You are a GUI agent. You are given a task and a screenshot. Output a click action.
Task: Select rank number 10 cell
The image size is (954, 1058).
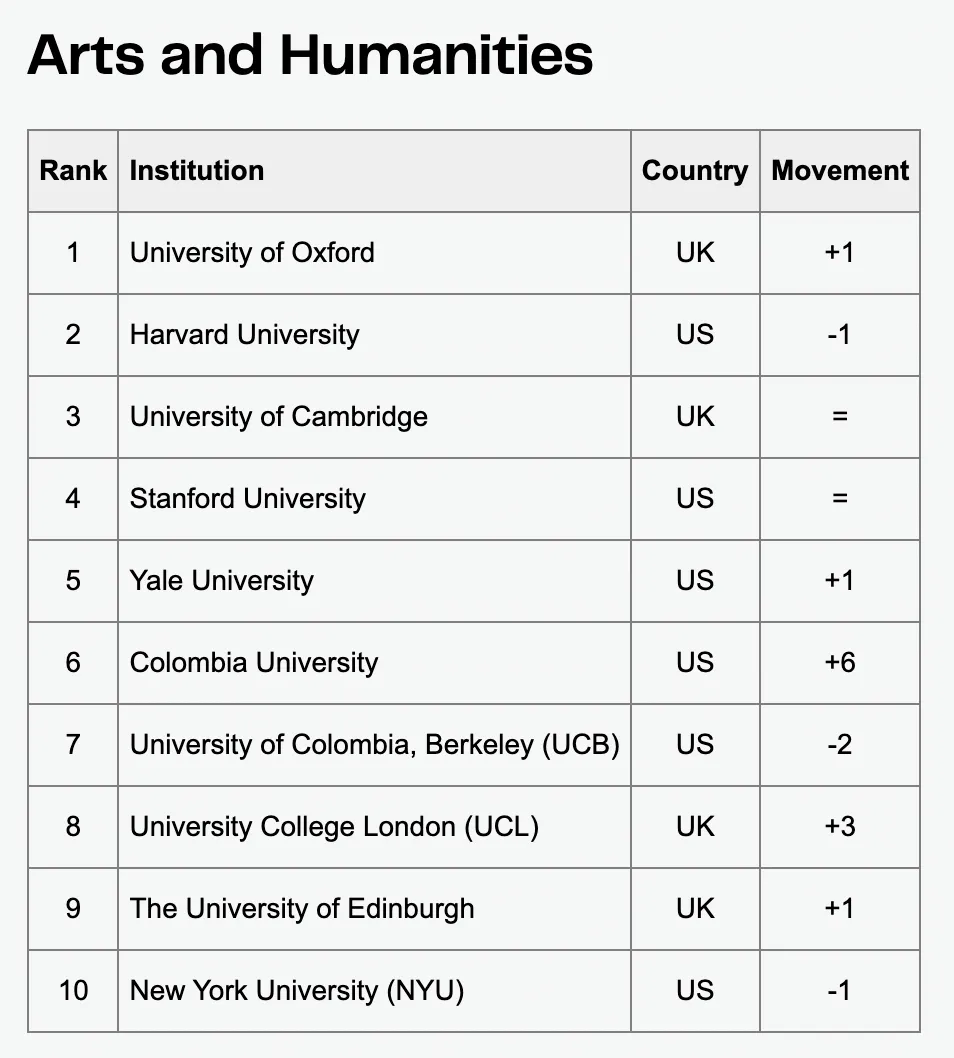[73, 991]
